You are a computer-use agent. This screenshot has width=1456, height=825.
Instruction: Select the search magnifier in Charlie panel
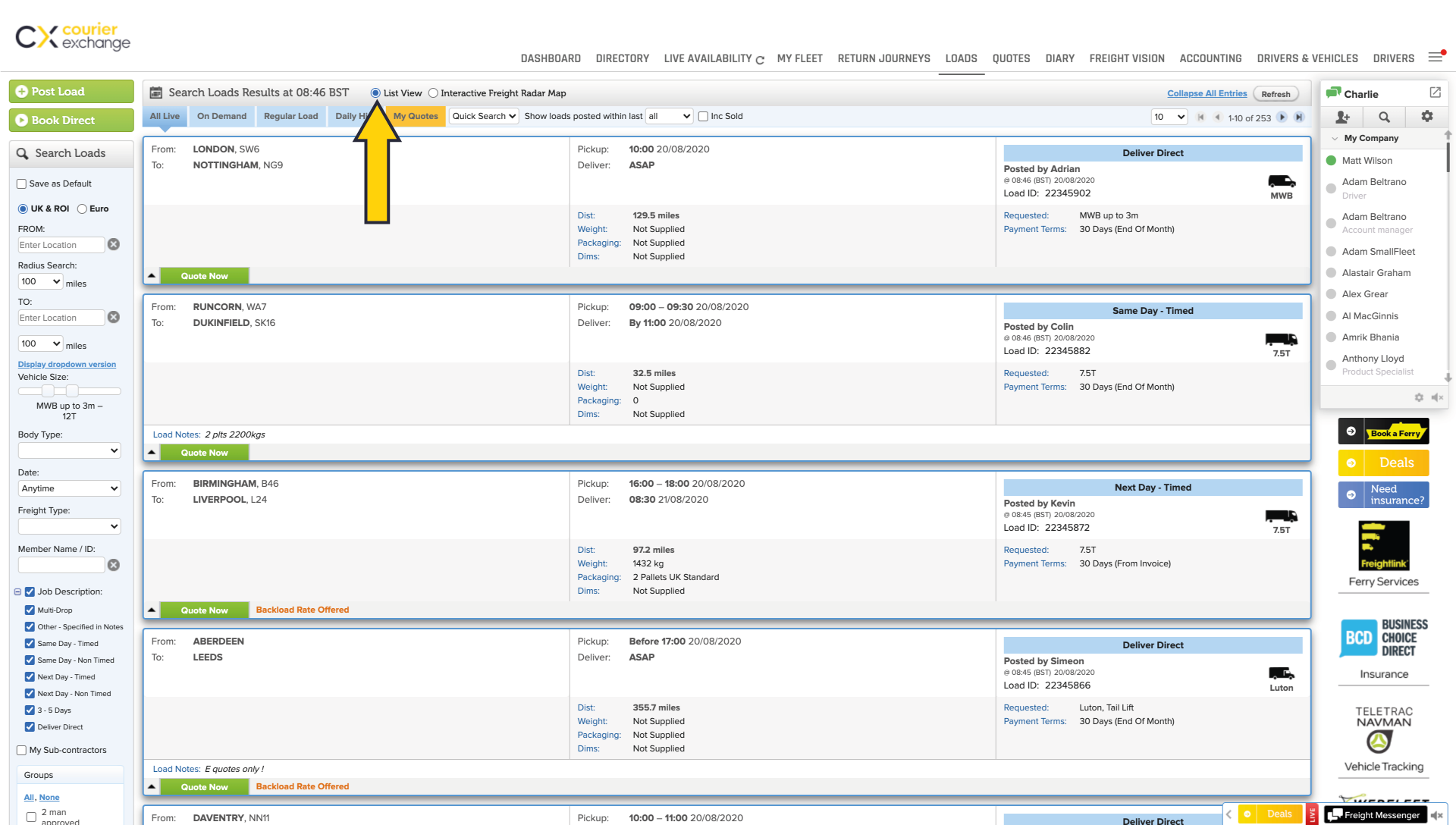tap(1384, 117)
